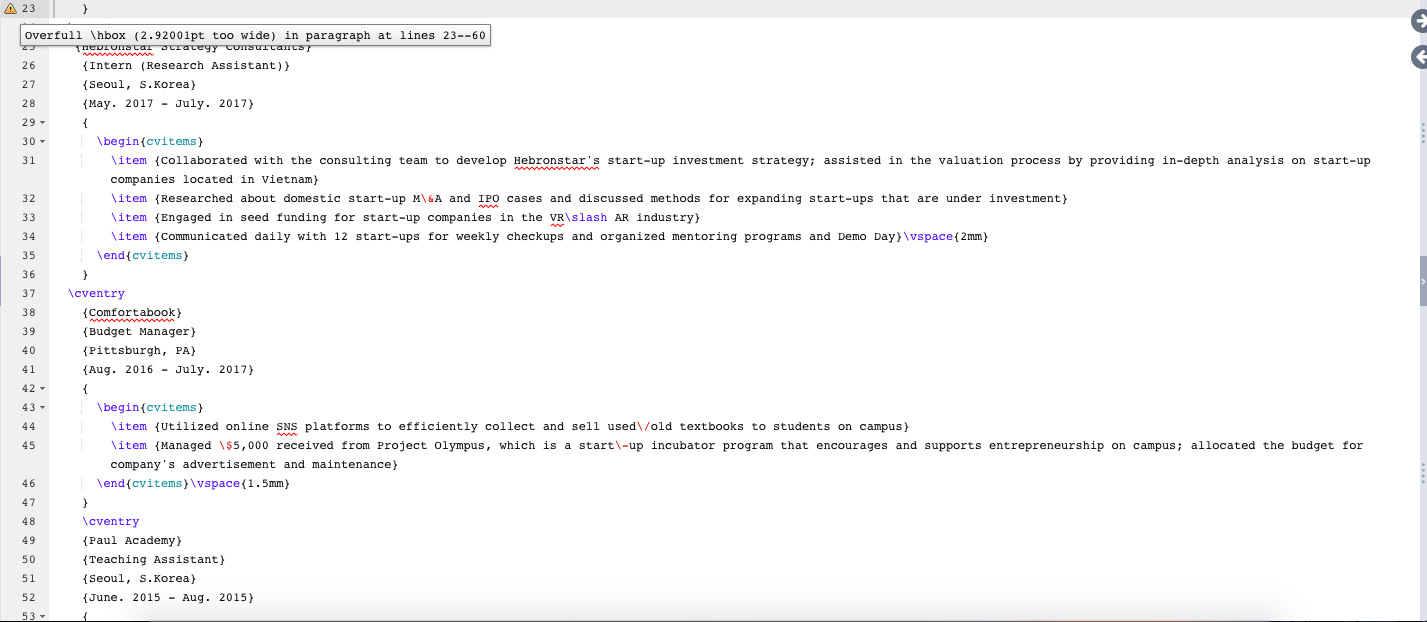The width and height of the screenshot is (1427, 622).
Task: Click line number 52 in the gutter
Action: point(28,598)
